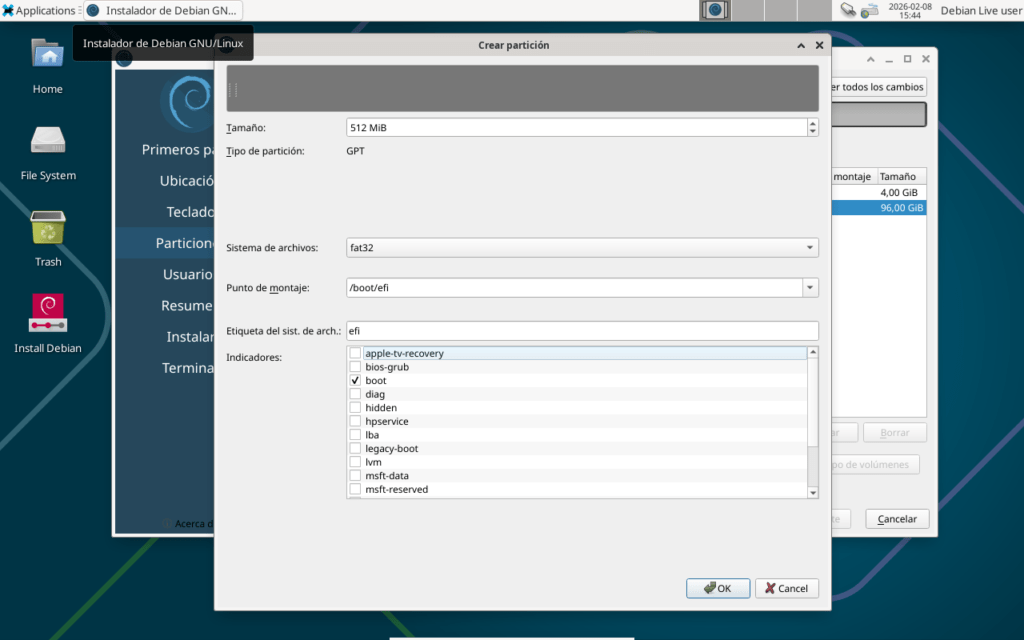Enable the bios-grub flag checkbox

click(x=355, y=367)
